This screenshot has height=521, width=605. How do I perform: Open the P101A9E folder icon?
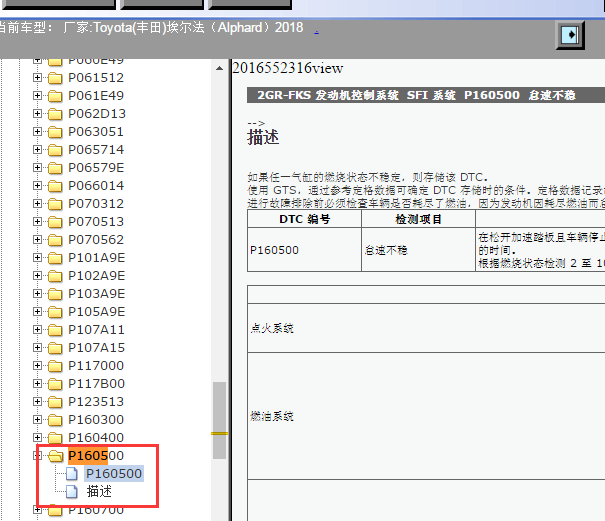55,258
